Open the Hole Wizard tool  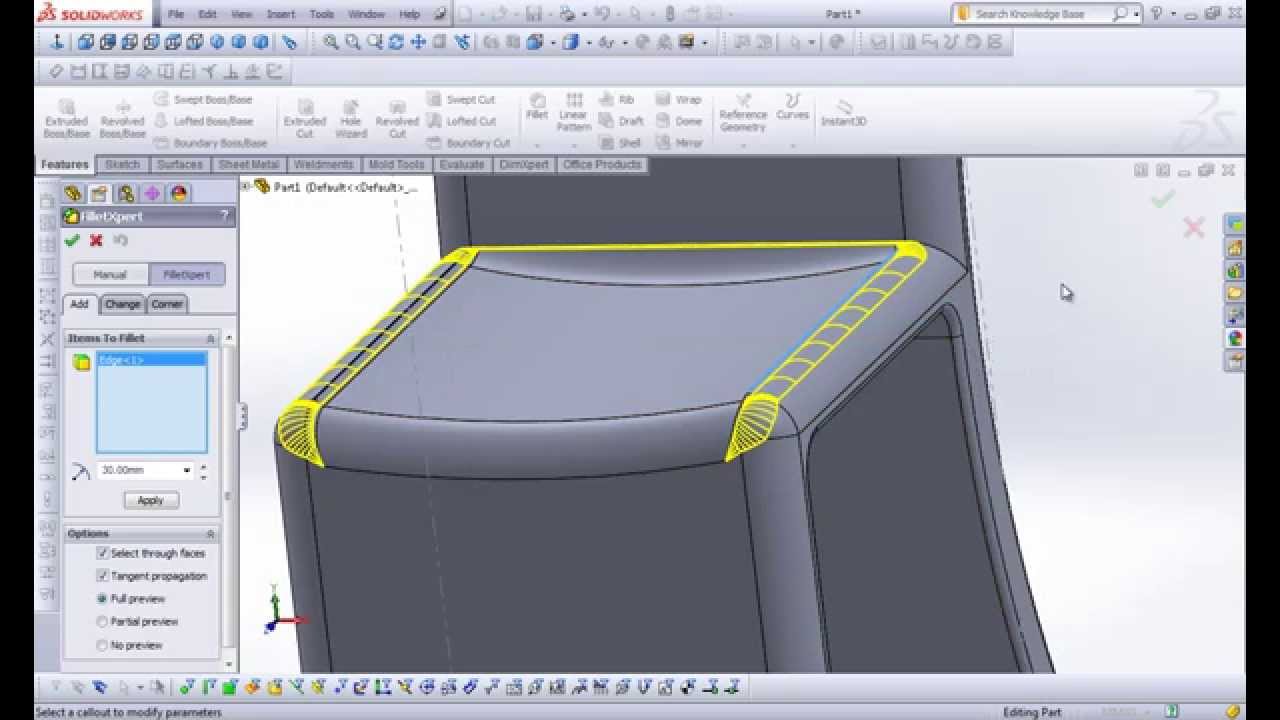tap(351, 119)
